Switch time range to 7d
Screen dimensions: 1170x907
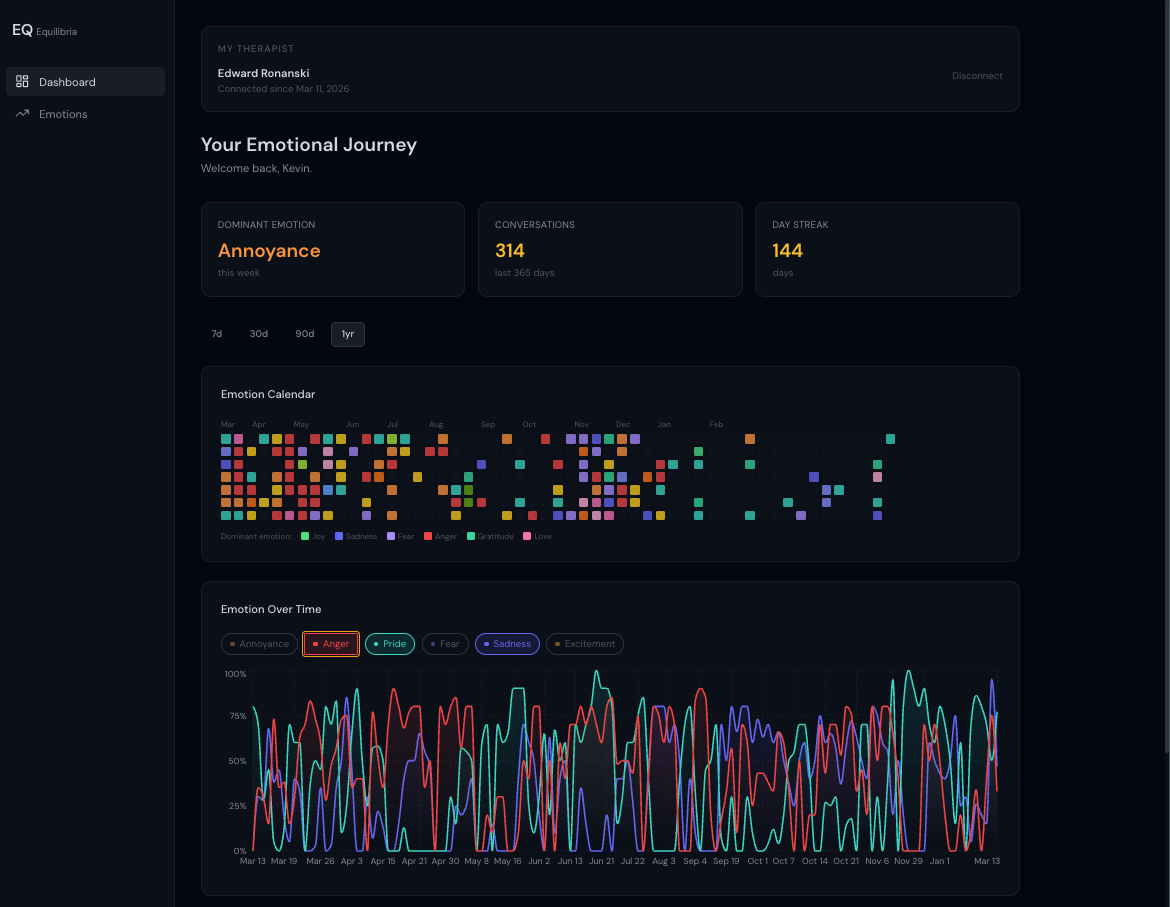pos(216,334)
